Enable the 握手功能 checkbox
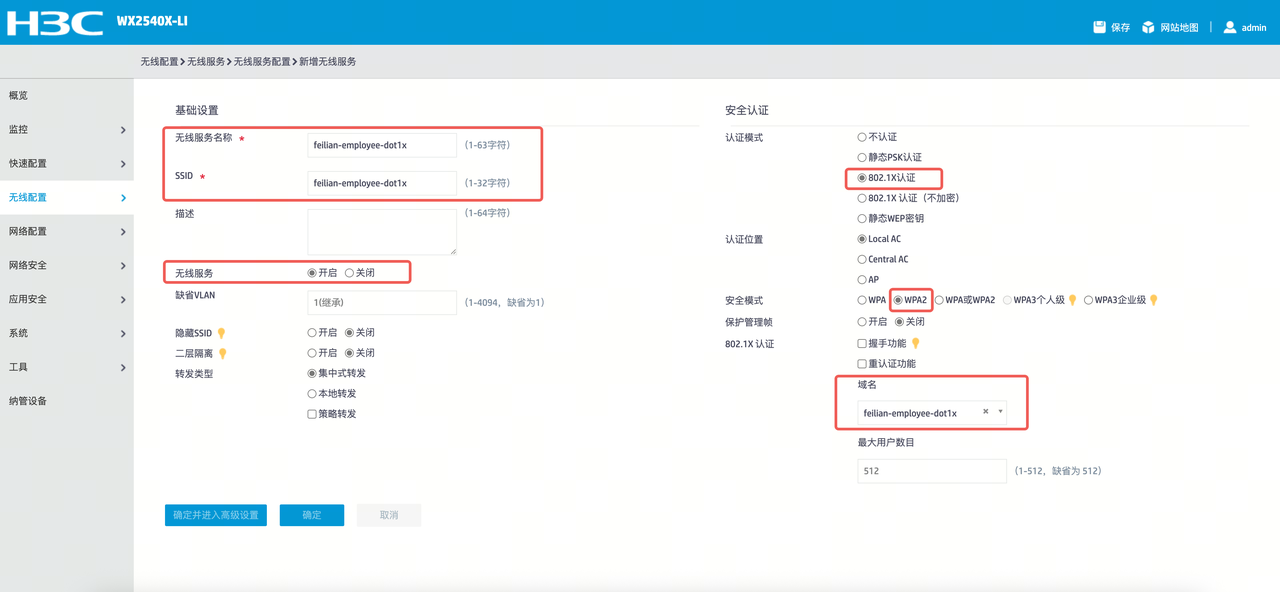Image resolution: width=1280 pixels, height=592 pixels. 862,343
